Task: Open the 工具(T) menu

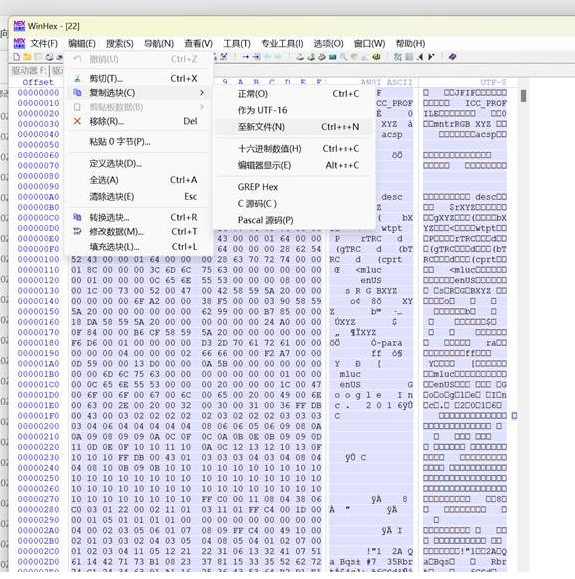Action: pos(237,44)
